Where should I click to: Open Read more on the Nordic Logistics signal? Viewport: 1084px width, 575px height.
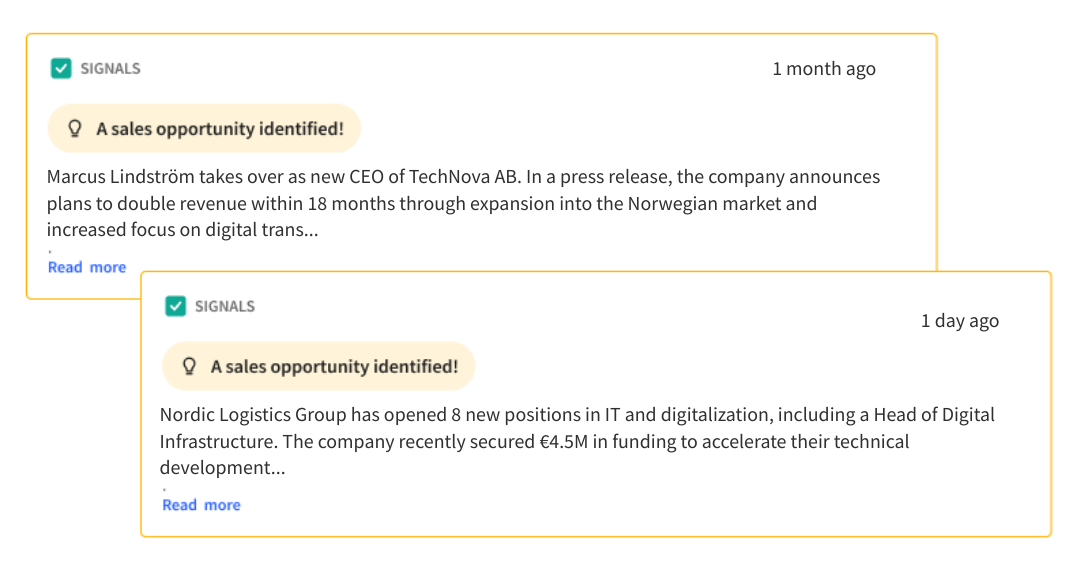click(x=201, y=505)
